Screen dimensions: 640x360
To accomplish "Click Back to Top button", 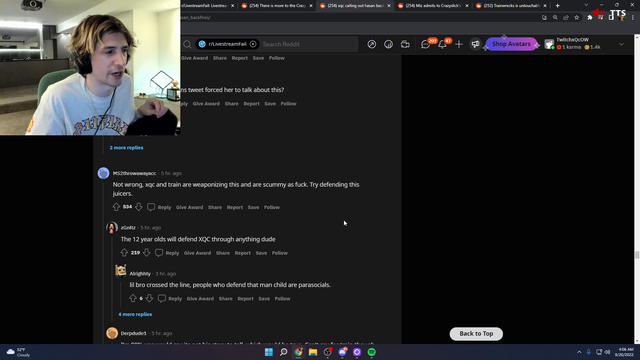I will (x=476, y=333).
